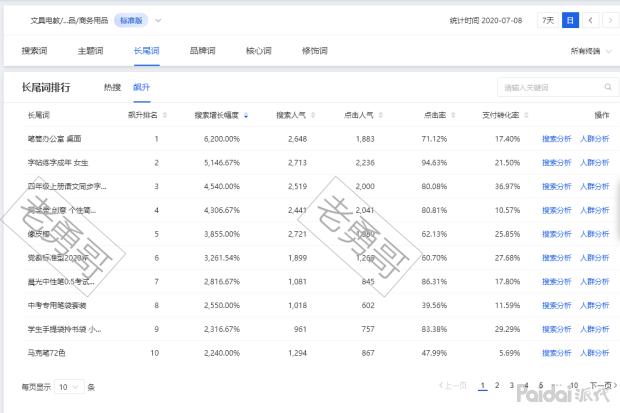The height and width of the screenshot is (413, 620).
Task: Go to previous date with left arrow
Action: point(590,20)
